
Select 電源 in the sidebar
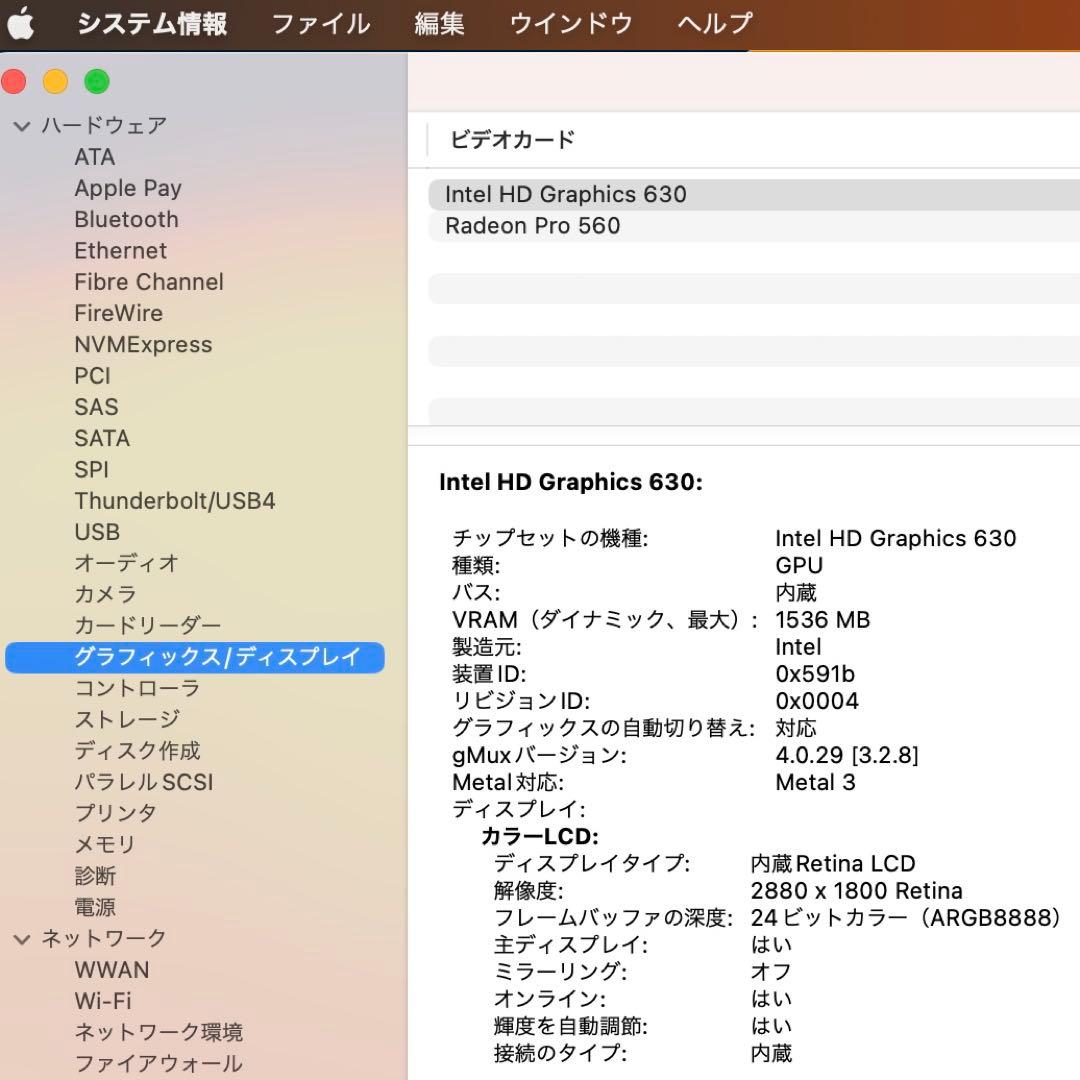[x=97, y=907]
